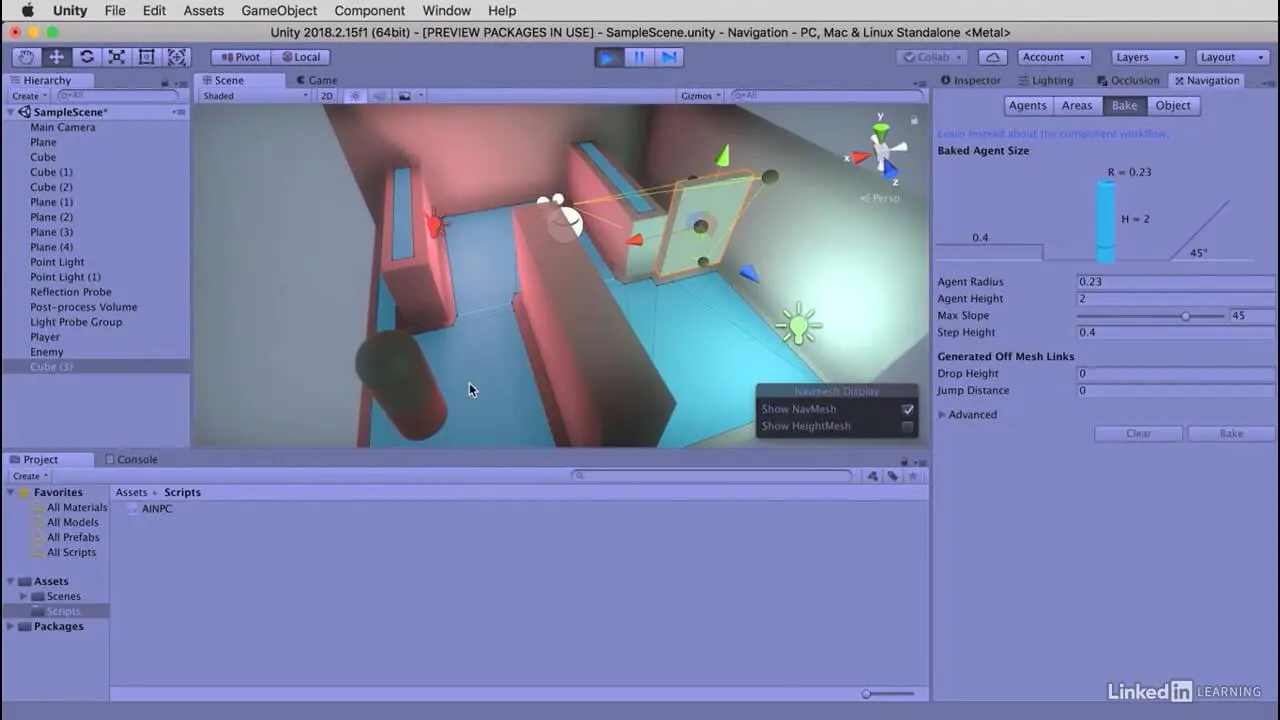Switch to the Game tab

[x=316, y=80]
